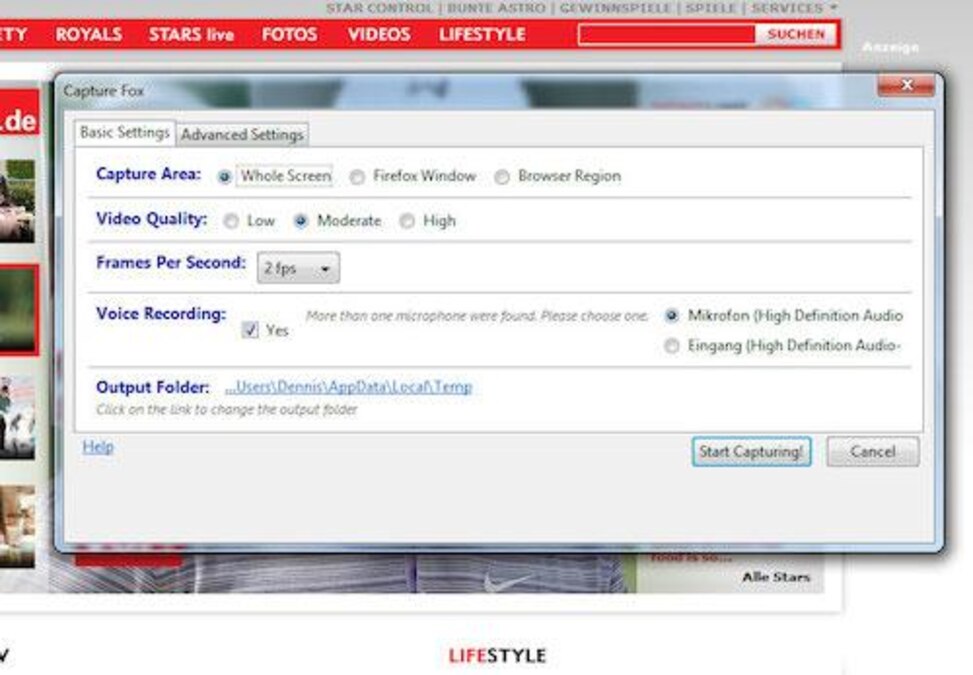Open the Help link
The width and height of the screenshot is (973, 675).
coord(98,447)
